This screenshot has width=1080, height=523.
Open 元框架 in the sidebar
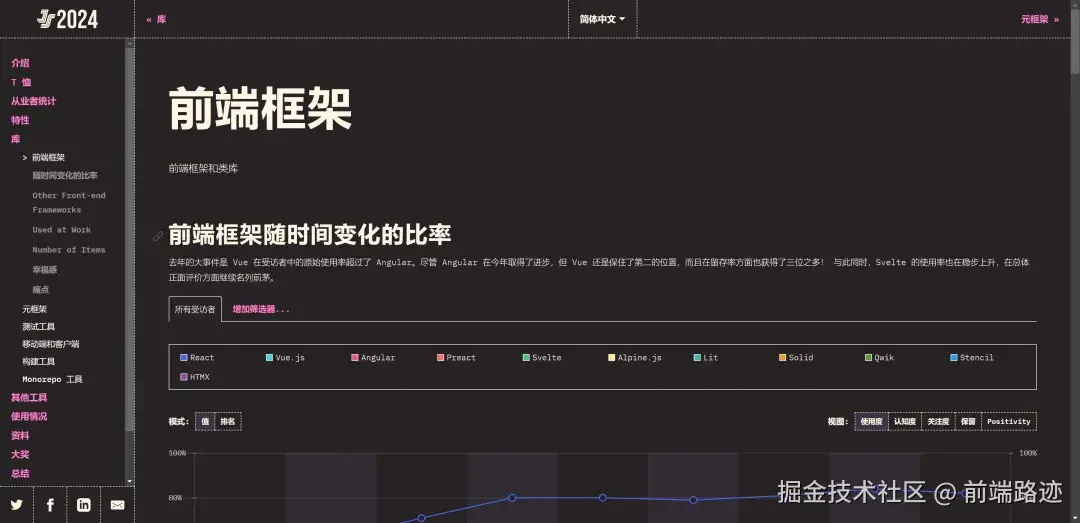point(34,309)
